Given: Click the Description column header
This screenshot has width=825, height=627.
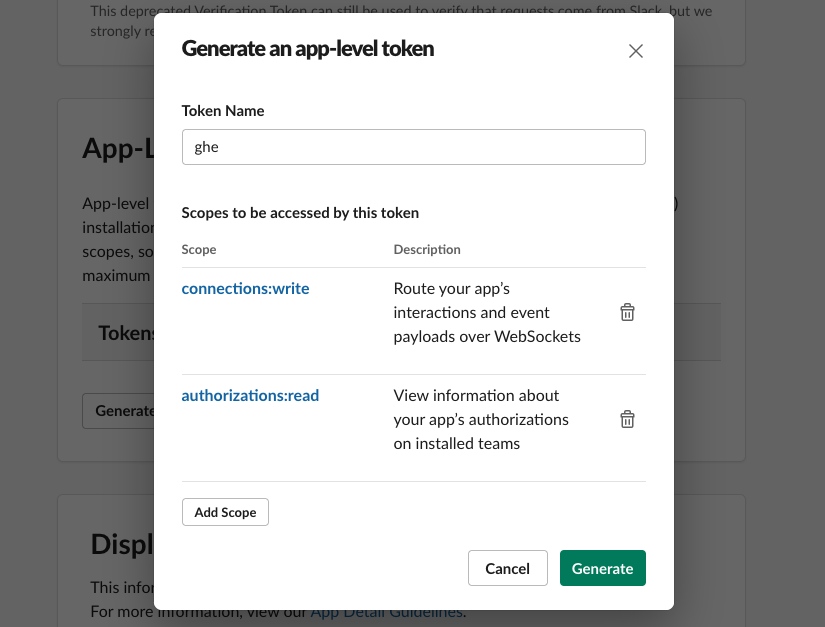Looking at the screenshot, I should point(427,249).
